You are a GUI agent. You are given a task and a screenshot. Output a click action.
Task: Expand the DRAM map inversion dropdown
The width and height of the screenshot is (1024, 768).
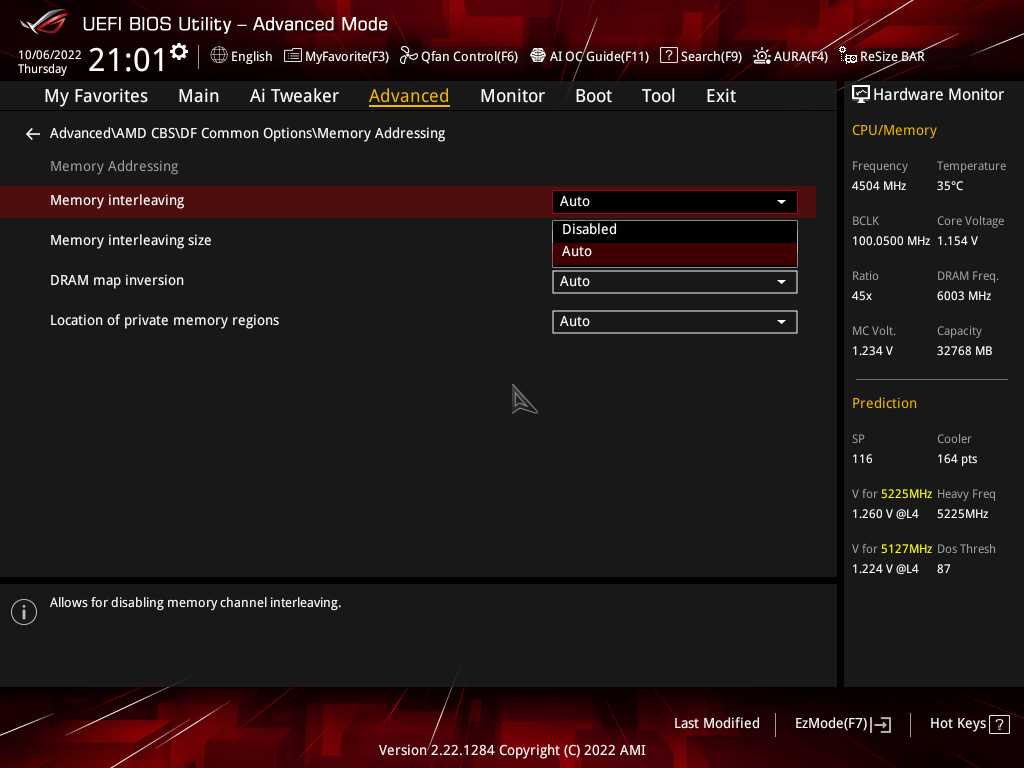(674, 282)
